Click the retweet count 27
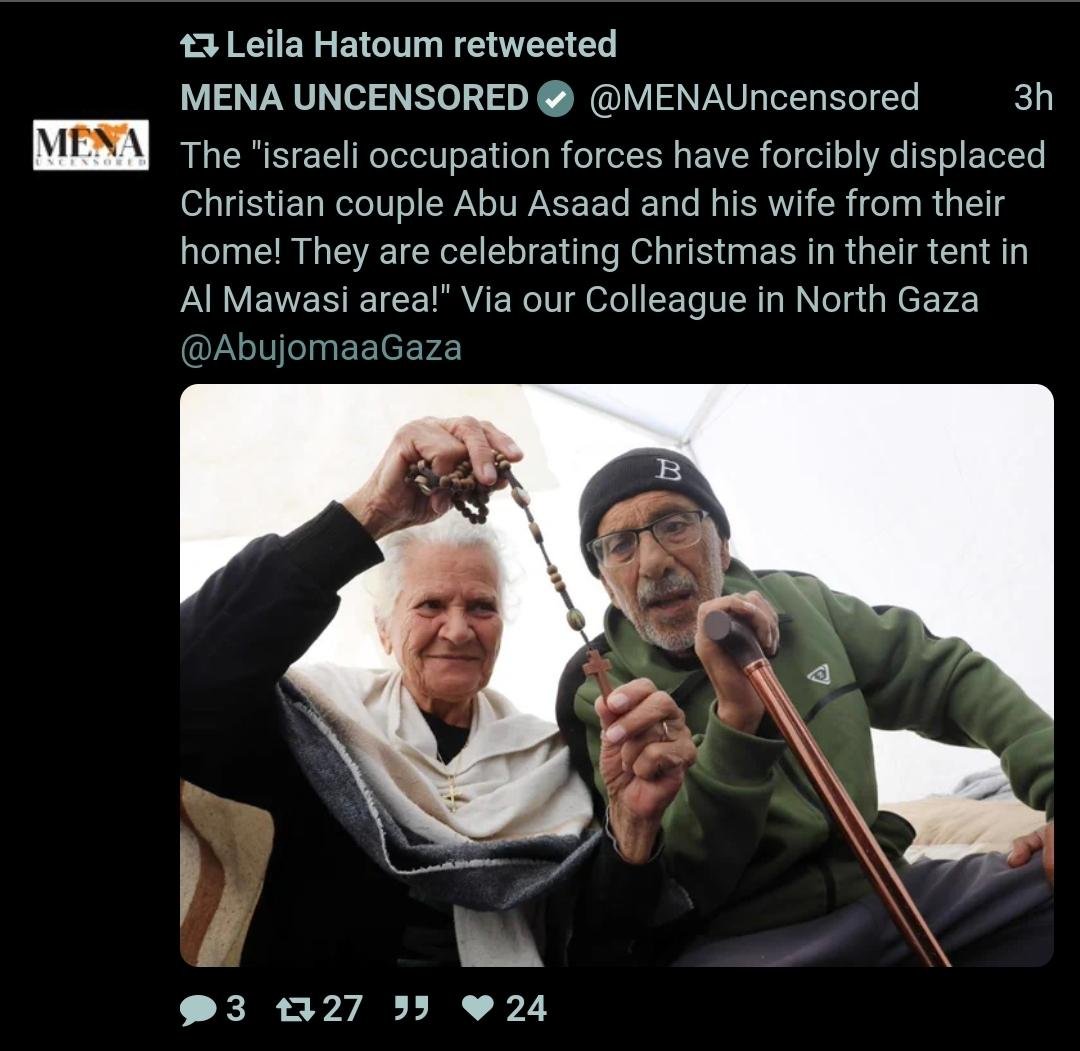Viewport: 1080px width, 1051px height. [342, 1009]
